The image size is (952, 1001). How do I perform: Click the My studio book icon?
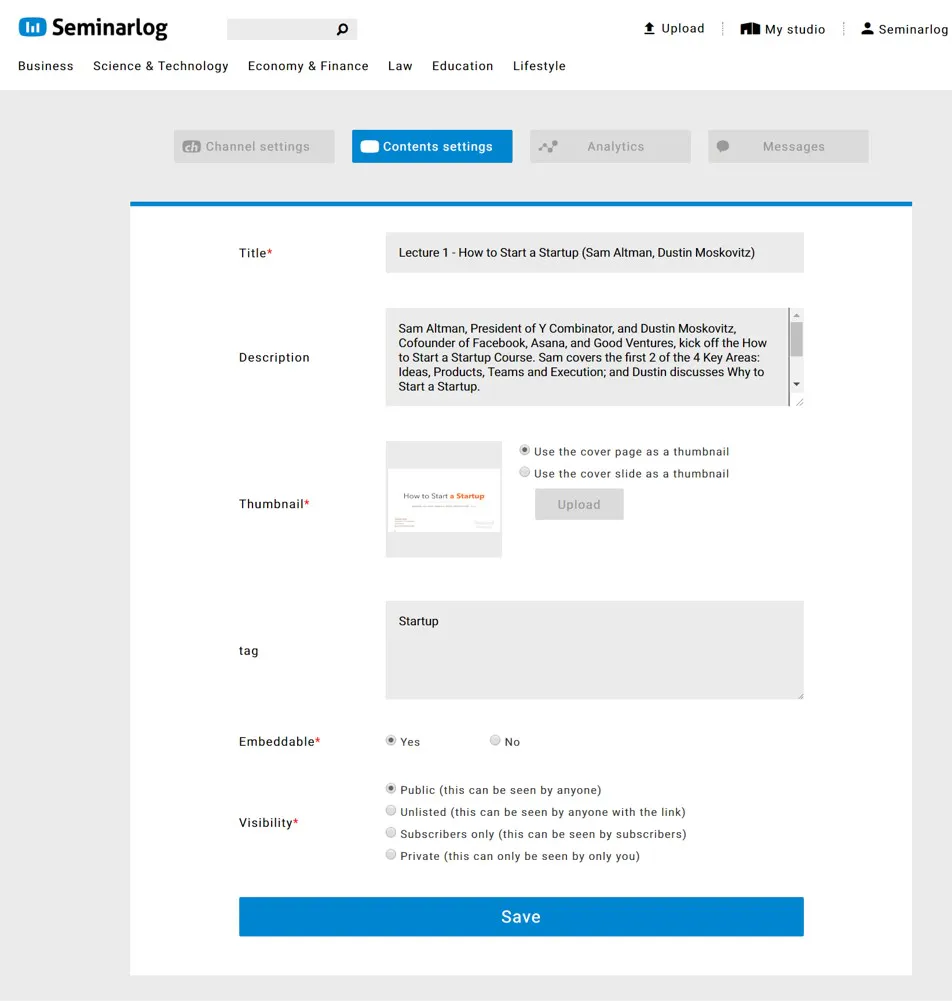(x=750, y=29)
